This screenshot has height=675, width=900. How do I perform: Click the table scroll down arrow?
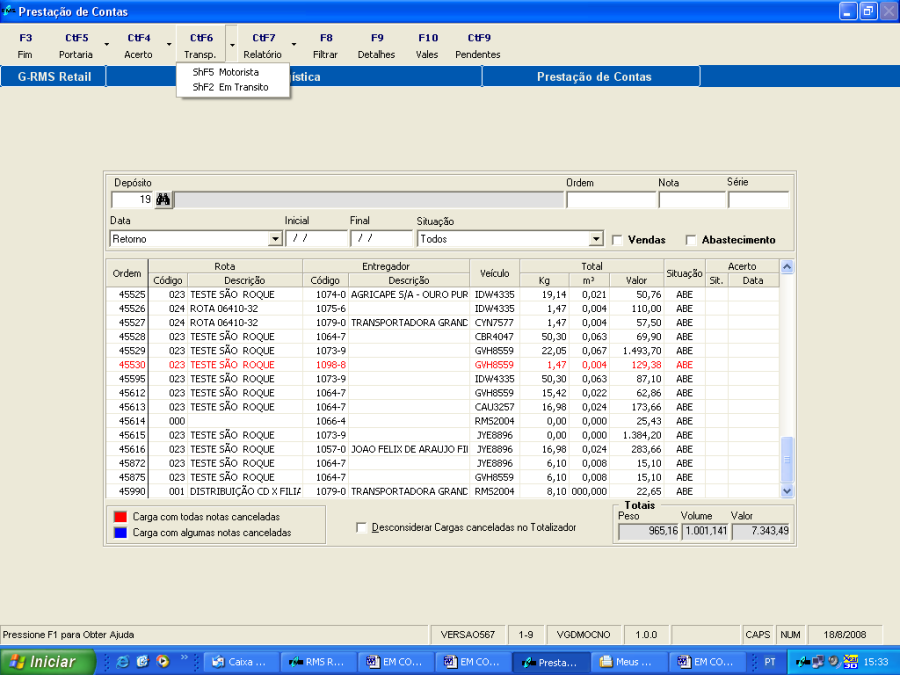[x=787, y=491]
